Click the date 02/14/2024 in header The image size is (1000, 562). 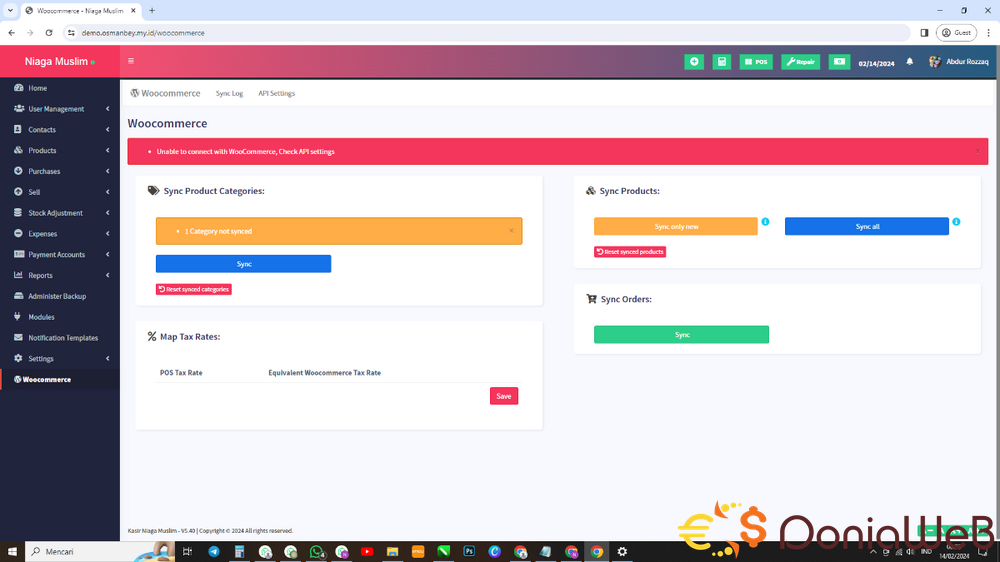[876, 63]
